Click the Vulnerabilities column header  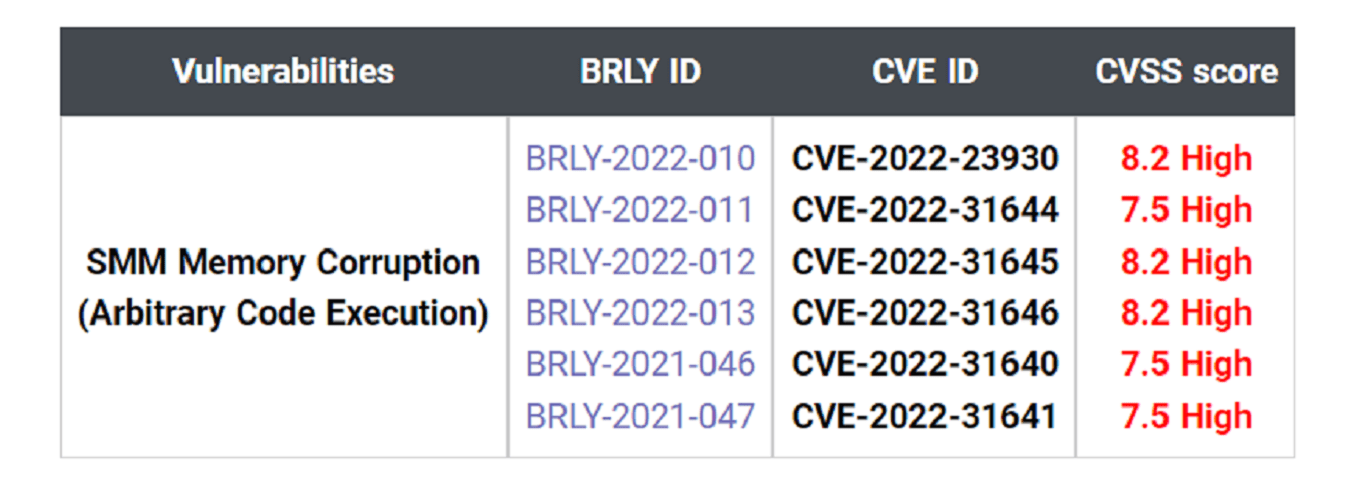[283, 72]
